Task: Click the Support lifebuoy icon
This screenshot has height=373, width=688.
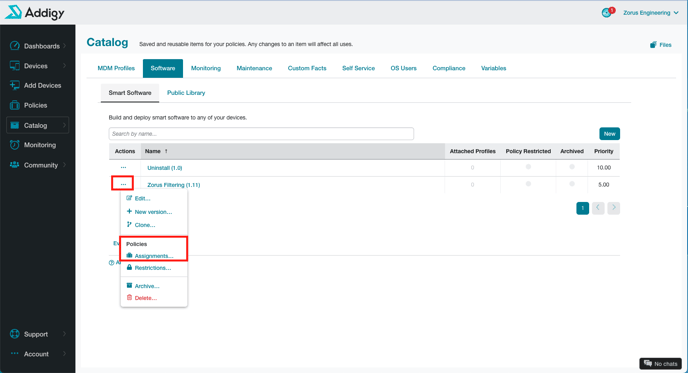Action: coord(14,334)
